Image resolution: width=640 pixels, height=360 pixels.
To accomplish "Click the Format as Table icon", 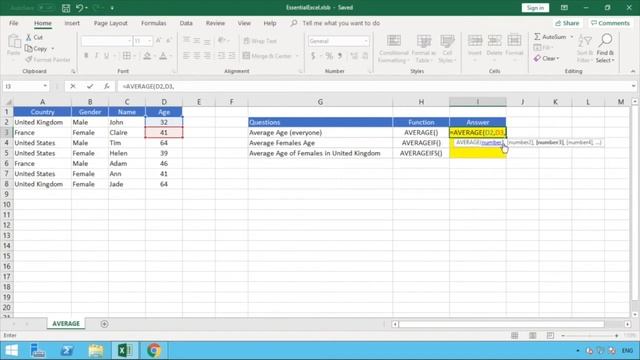I will 424,49.
